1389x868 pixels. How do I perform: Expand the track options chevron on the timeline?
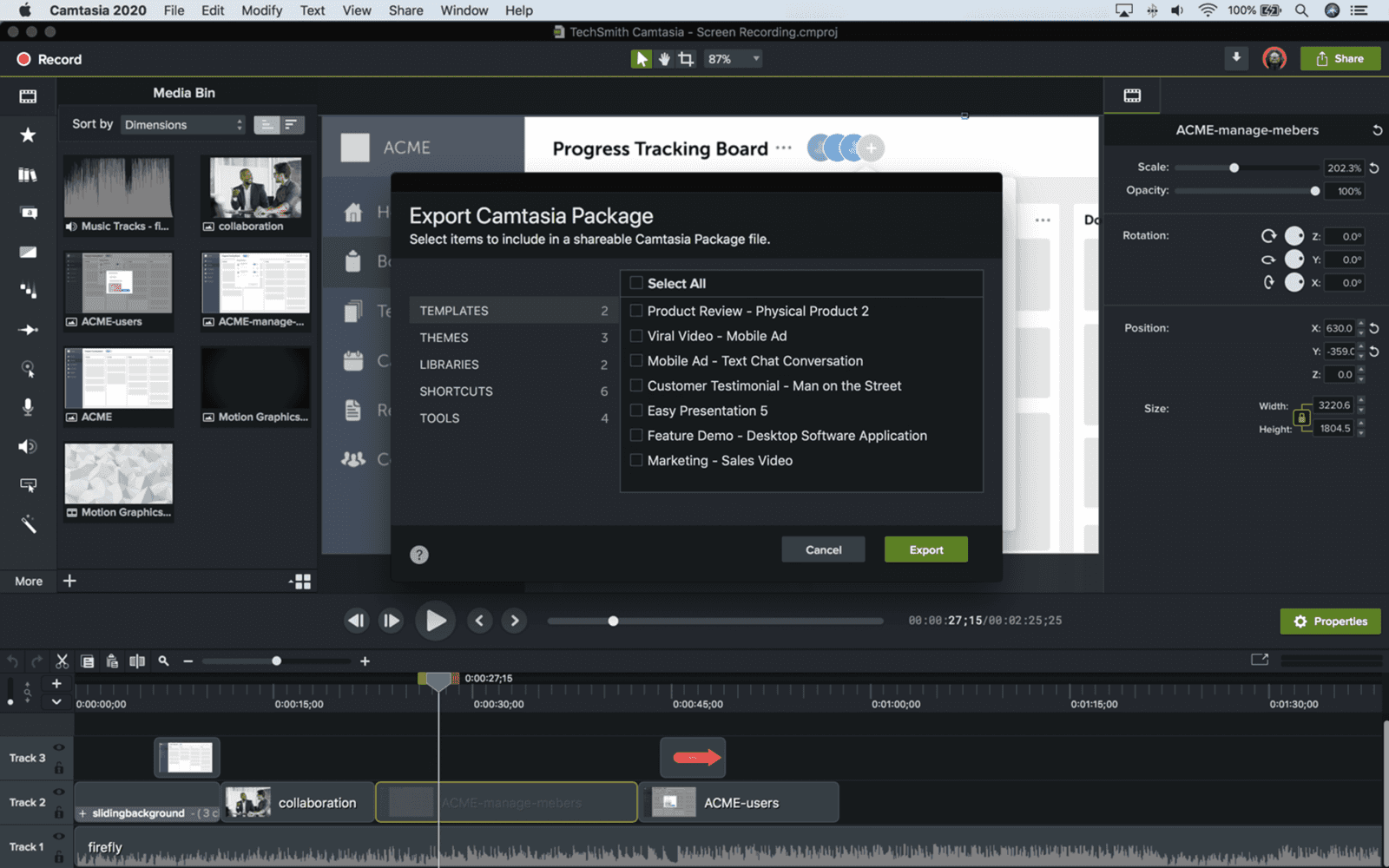pos(56,701)
